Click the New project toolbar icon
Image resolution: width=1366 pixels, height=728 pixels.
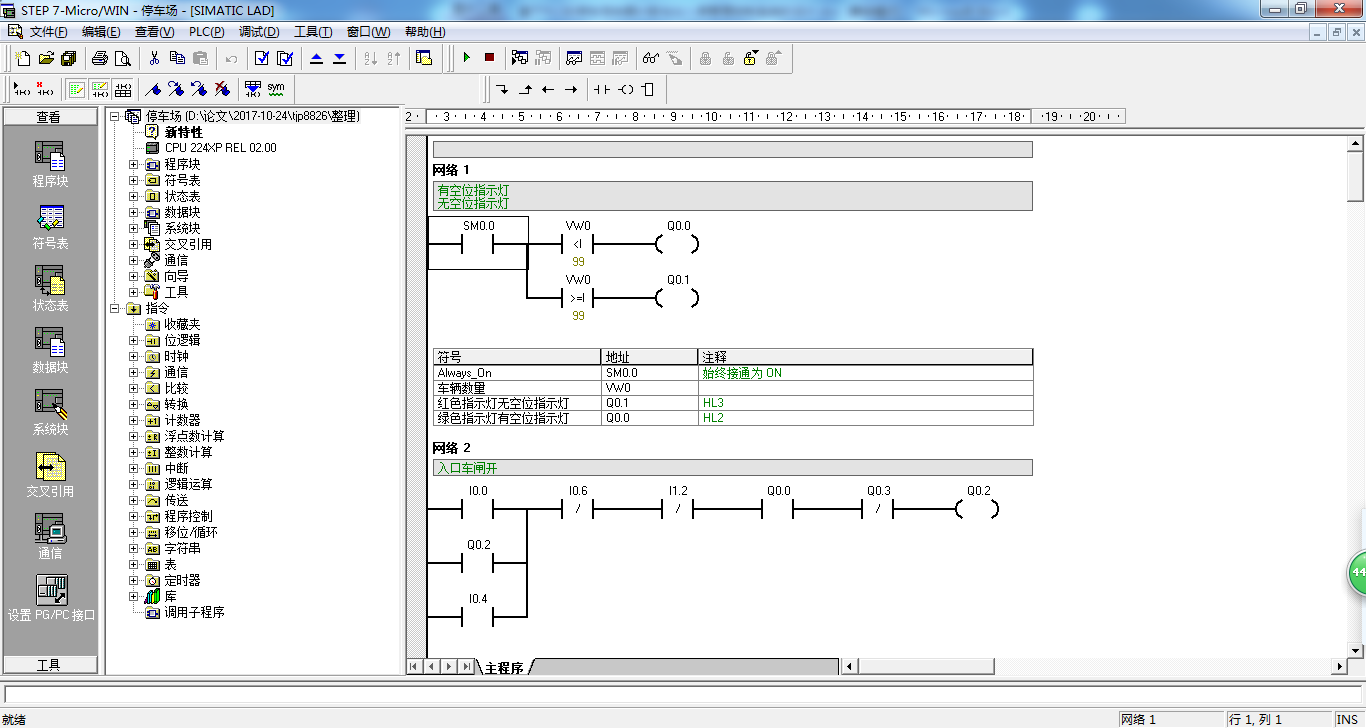[22, 58]
